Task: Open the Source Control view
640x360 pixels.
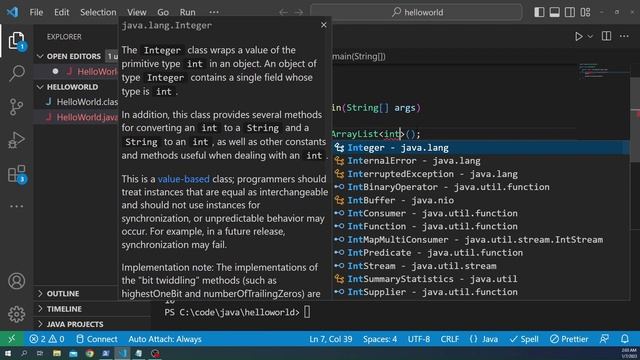Action: tap(16, 107)
